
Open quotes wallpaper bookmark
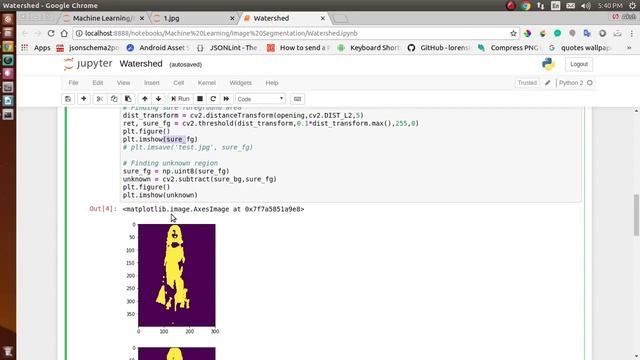(x=580, y=48)
